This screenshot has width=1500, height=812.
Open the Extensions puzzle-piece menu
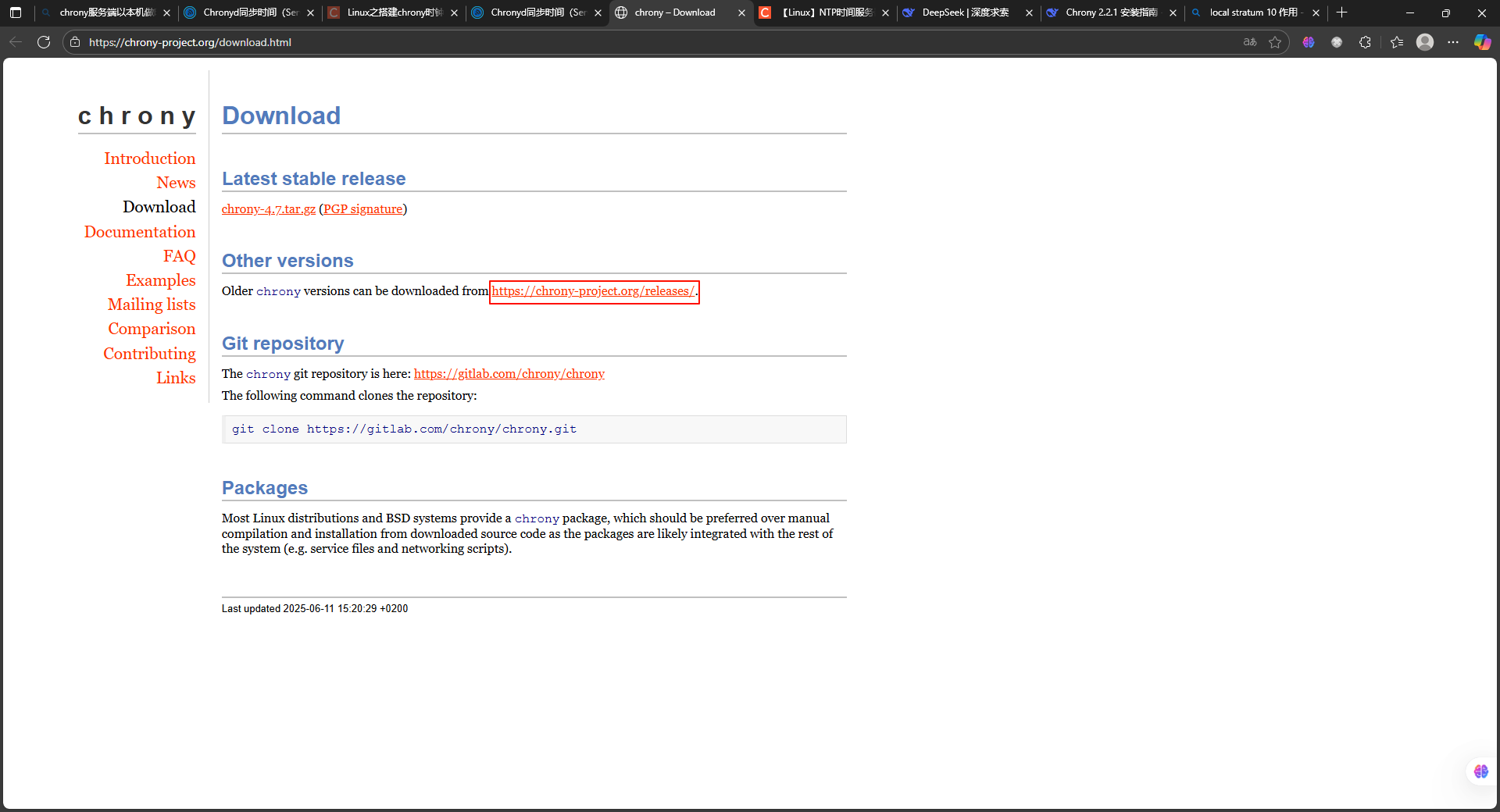pos(1365,42)
